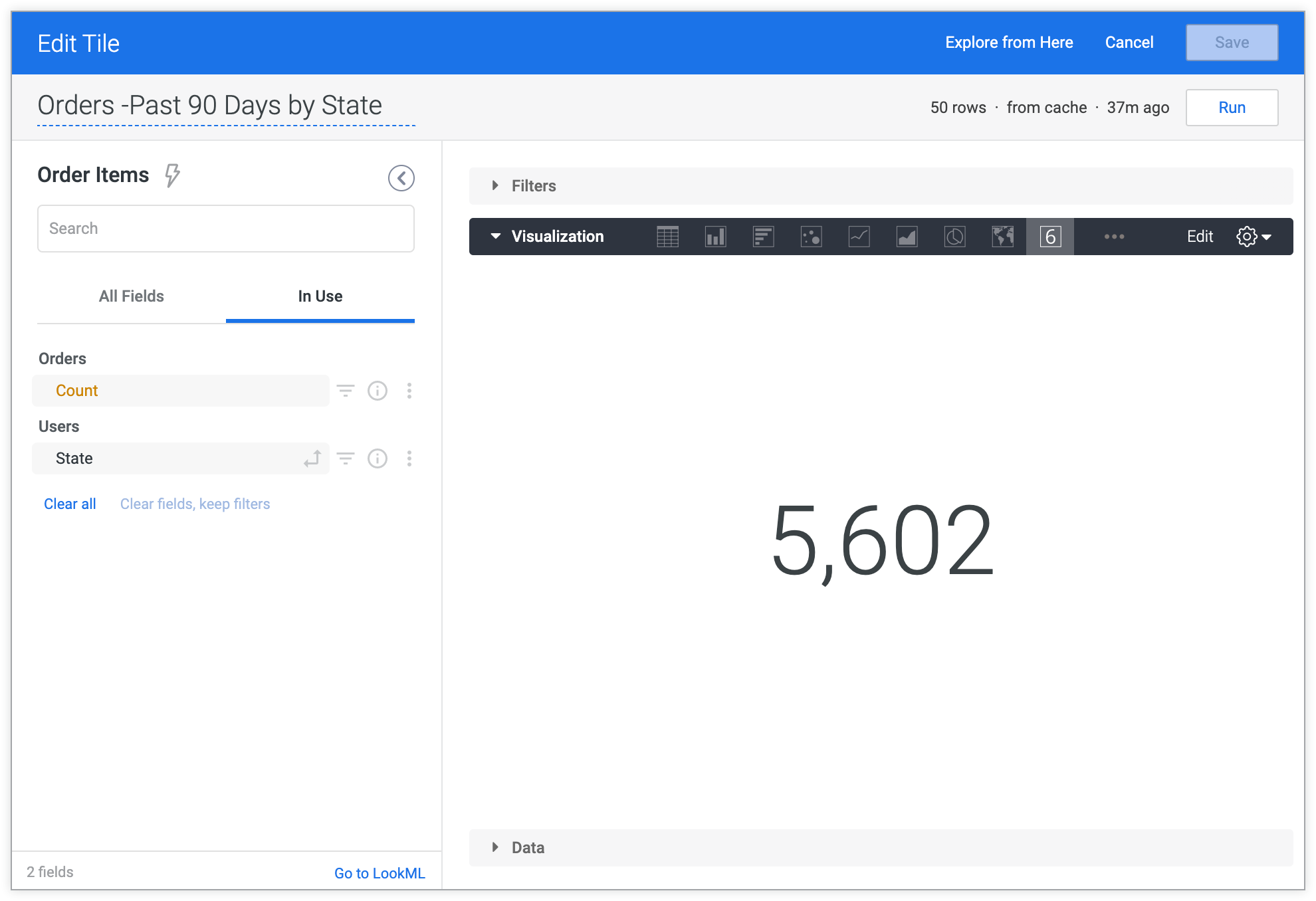1316x901 pixels.
Task: Switch to the All Fields tab
Action: (x=131, y=296)
